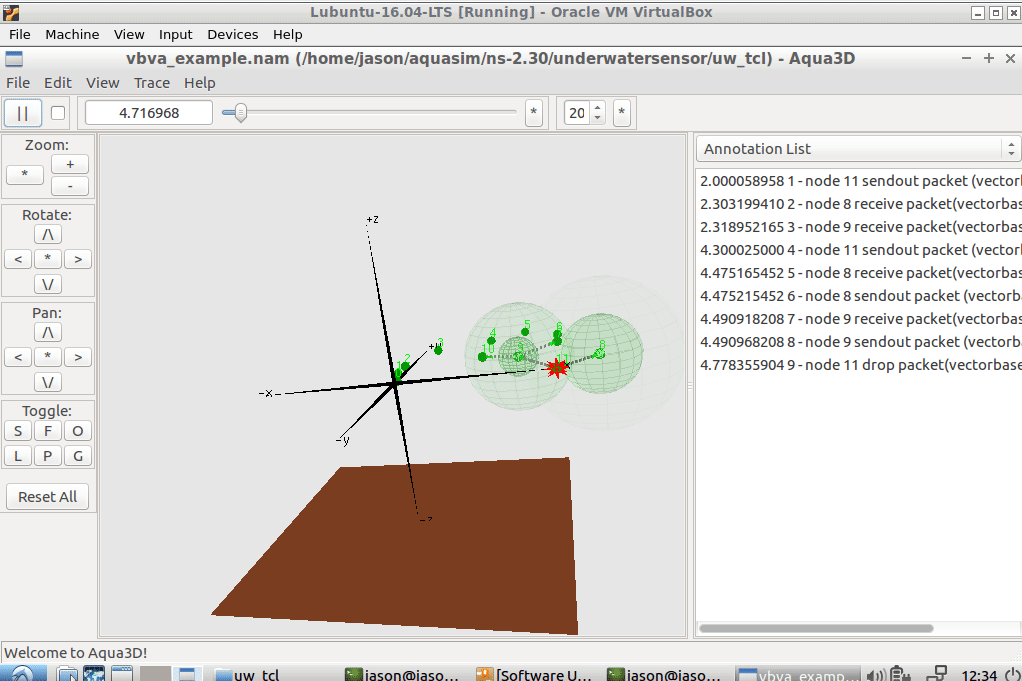Select annotation 2 node 8 receive packet

click(860, 204)
